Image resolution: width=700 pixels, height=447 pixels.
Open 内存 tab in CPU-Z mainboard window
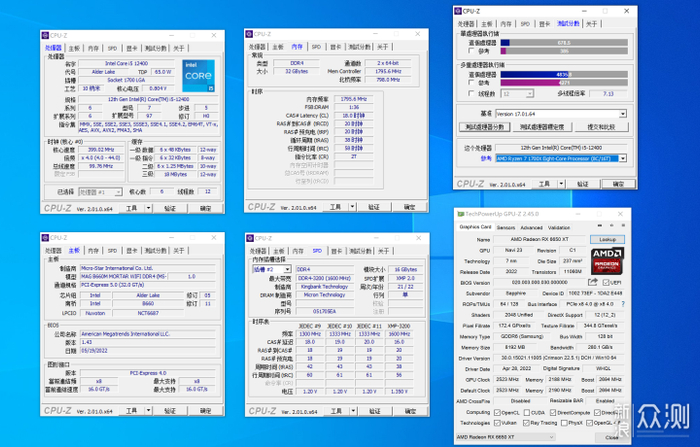tap(93, 251)
